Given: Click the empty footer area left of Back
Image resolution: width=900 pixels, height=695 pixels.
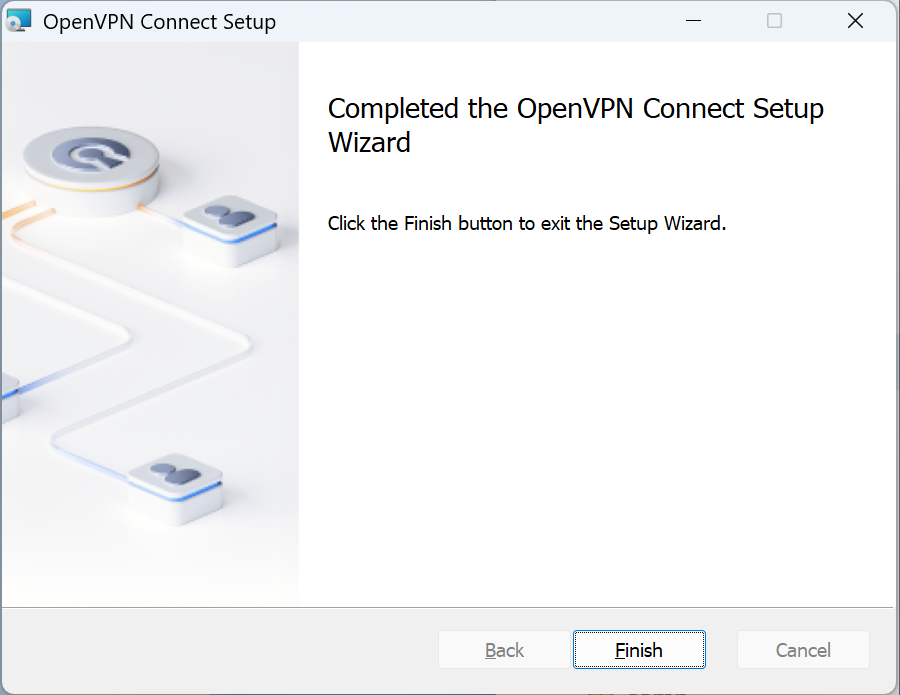Looking at the screenshot, I should point(220,650).
